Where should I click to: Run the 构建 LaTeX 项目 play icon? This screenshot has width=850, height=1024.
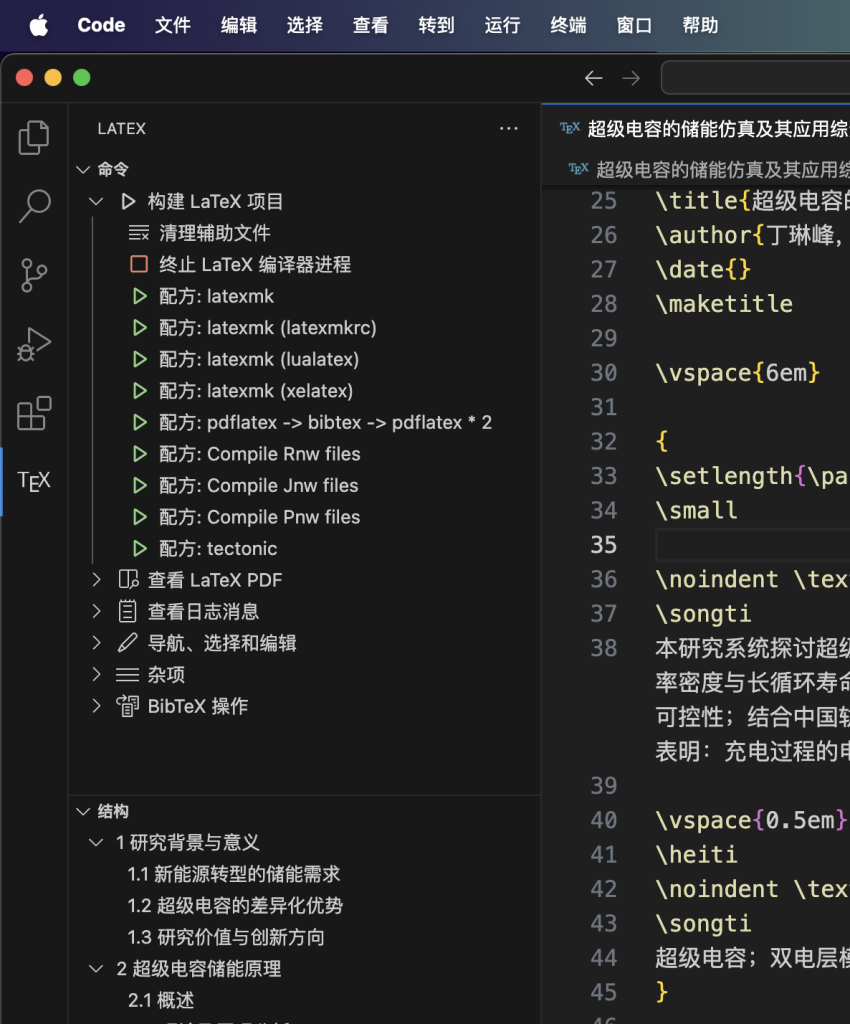click(x=129, y=201)
